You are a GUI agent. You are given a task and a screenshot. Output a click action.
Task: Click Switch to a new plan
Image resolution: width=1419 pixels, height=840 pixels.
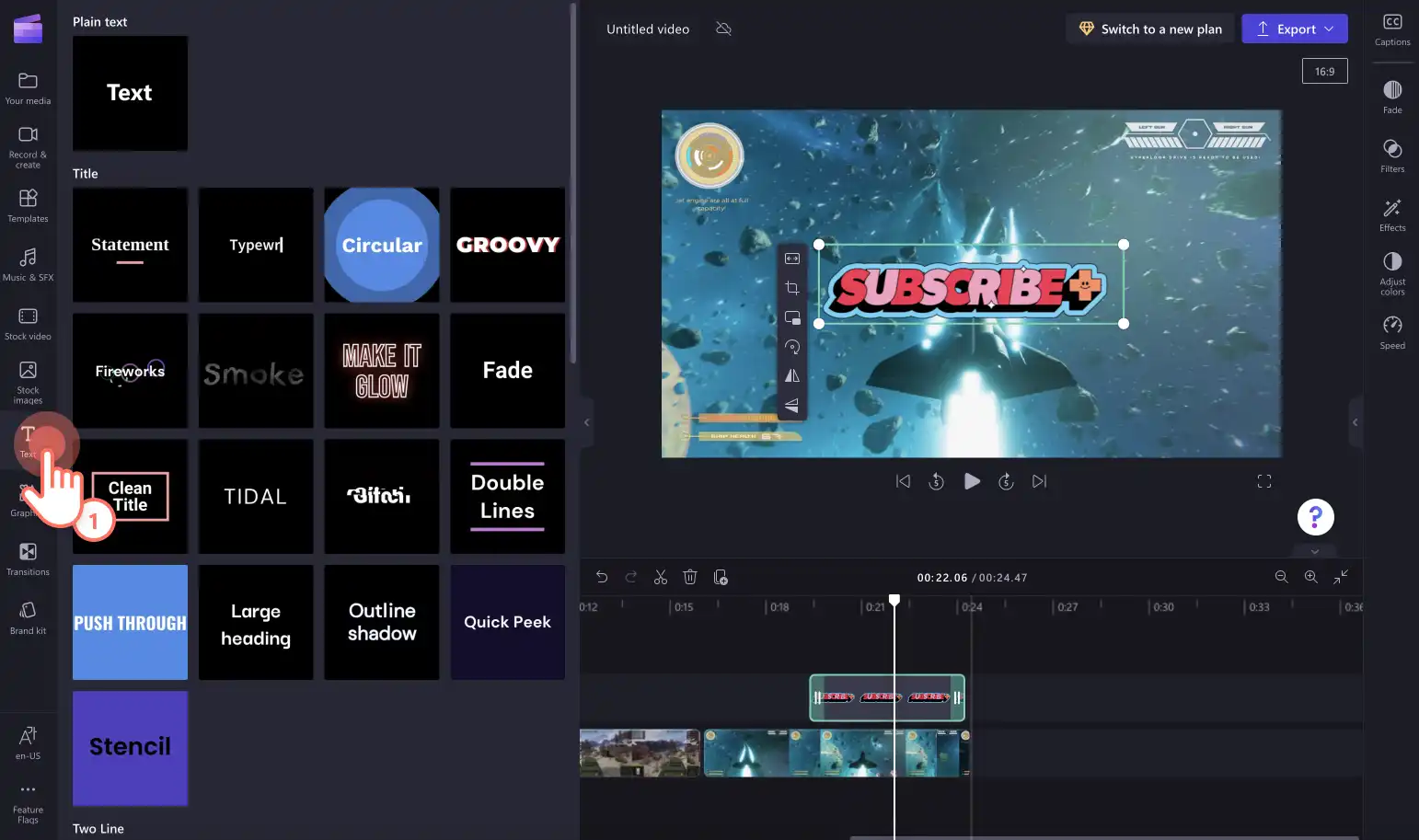pos(1150,29)
